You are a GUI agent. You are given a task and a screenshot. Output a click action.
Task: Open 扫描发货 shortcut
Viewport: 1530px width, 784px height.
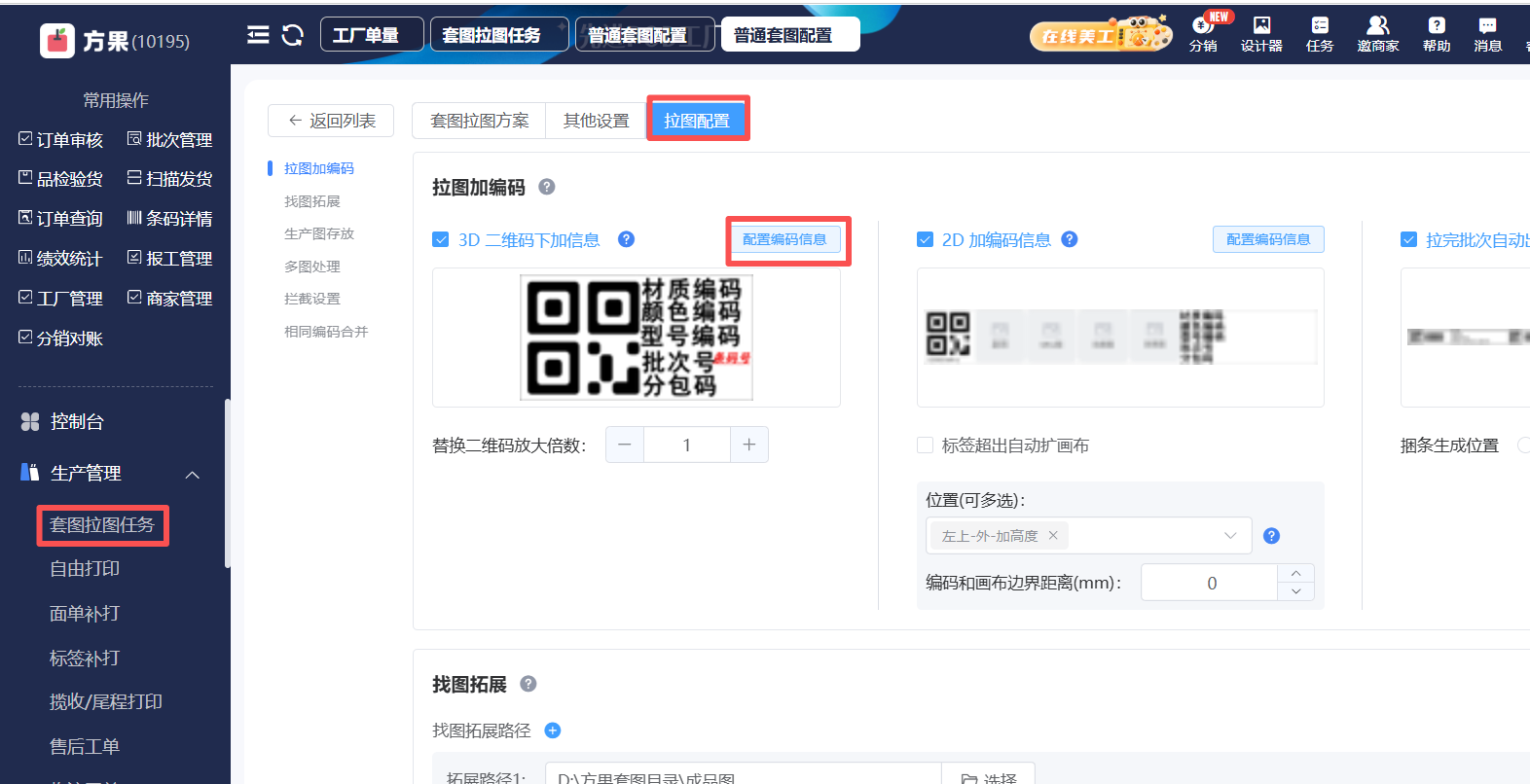click(169, 179)
